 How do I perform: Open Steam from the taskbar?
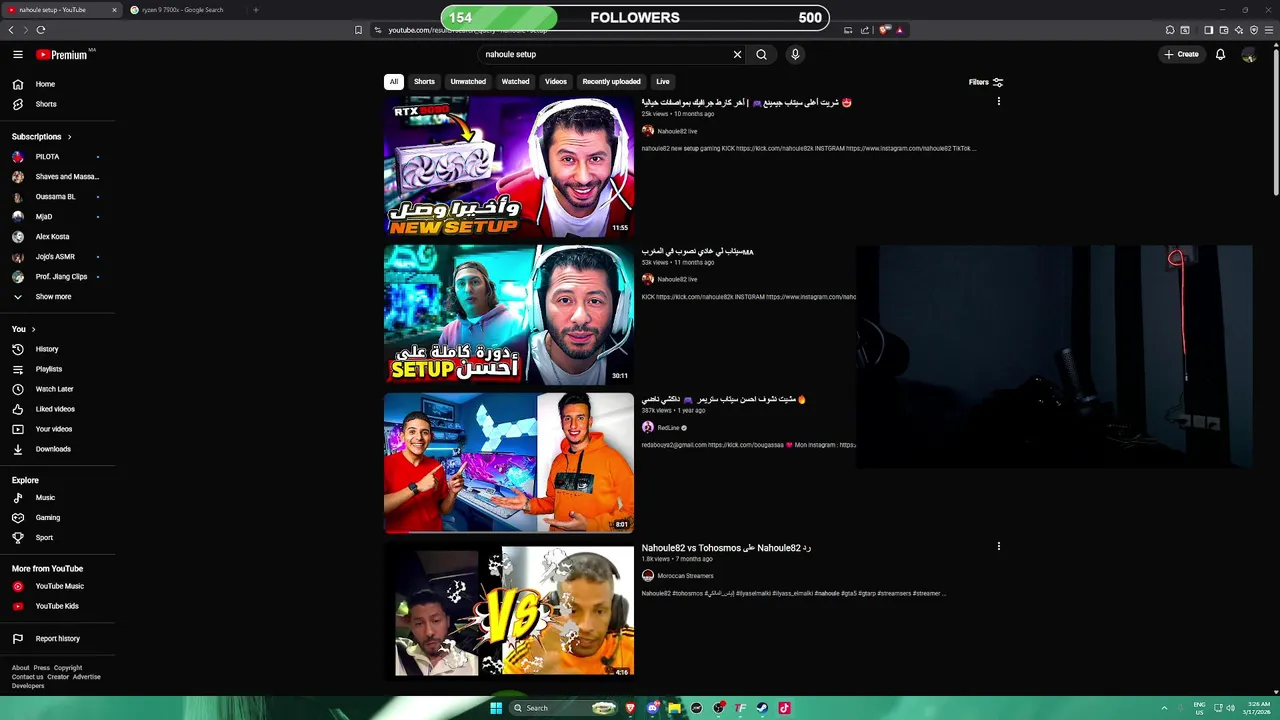click(762, 708)
